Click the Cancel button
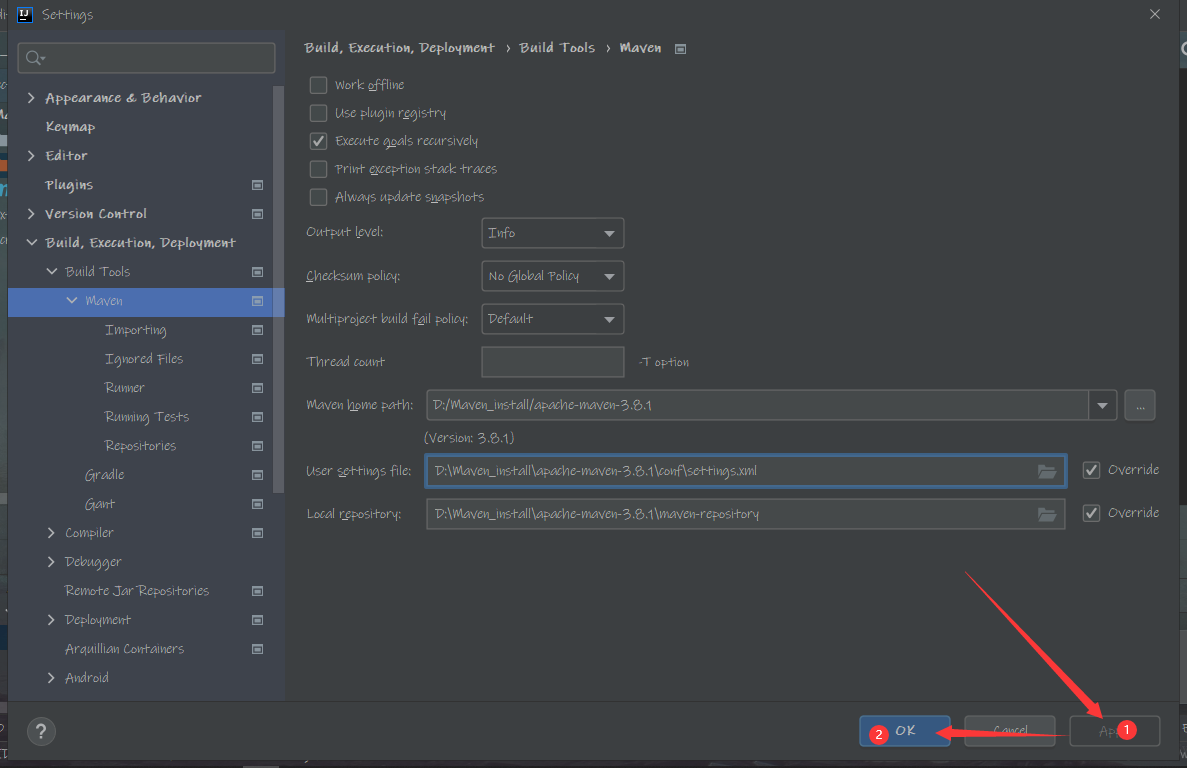Viewport: 1187px width, 768px height. 1010,731
